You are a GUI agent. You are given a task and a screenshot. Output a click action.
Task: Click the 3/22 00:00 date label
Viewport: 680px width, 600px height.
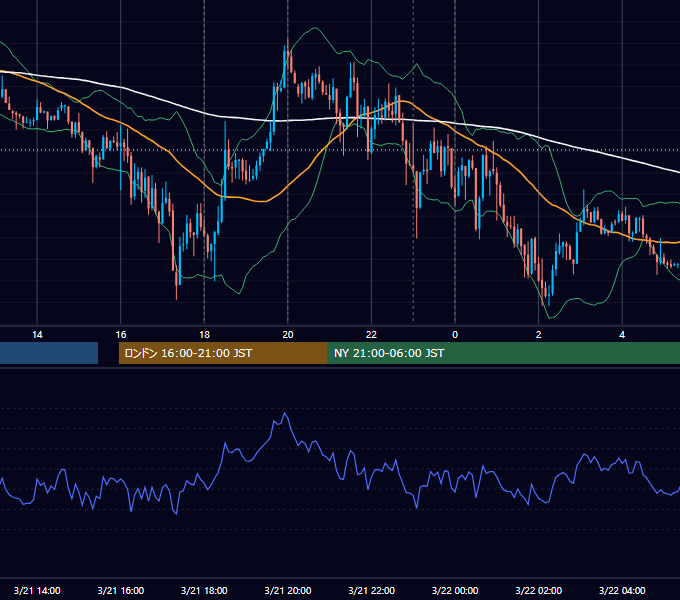point(455,590)
